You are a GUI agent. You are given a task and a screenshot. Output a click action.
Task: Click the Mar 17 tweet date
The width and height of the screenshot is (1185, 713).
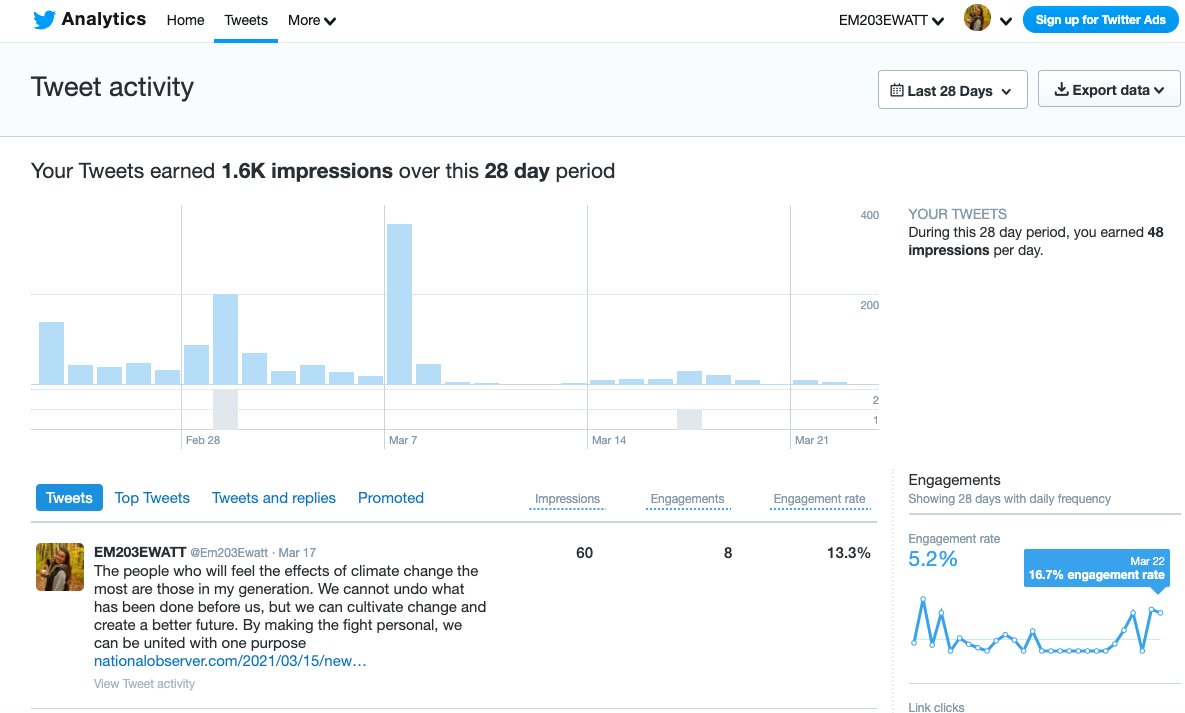[x=297, y=553]
